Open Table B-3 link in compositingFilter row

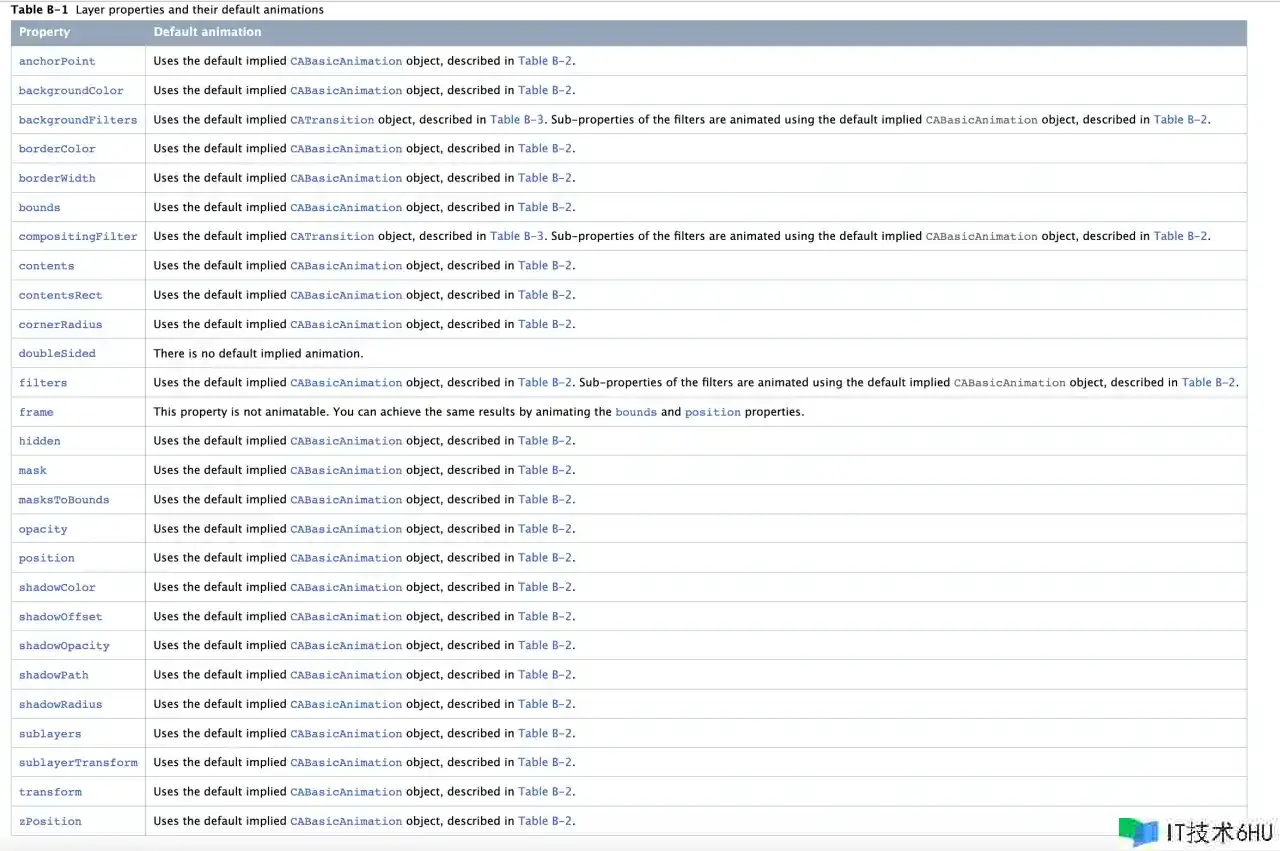click(x=517, y=236)
